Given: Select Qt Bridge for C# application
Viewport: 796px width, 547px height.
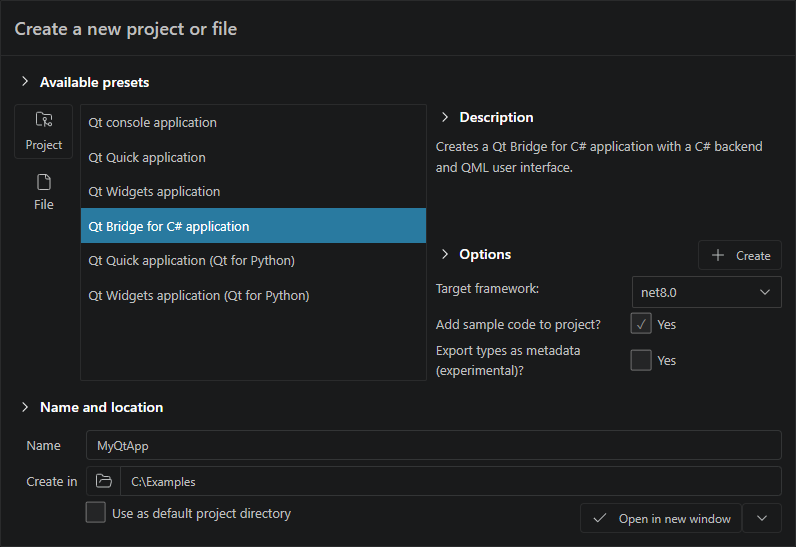Looking at the screenshot, I should (x=253, y=226).
